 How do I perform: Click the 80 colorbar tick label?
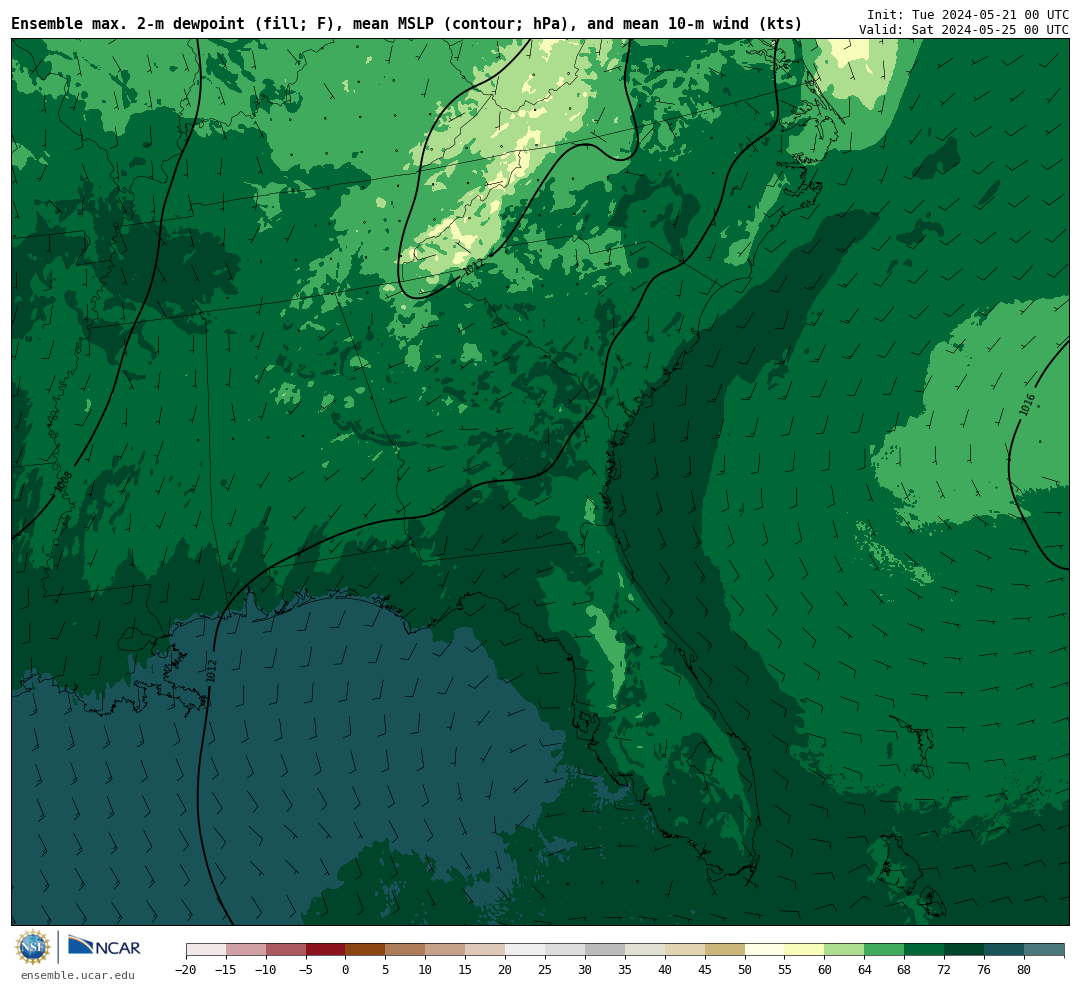coord(1025,969)
